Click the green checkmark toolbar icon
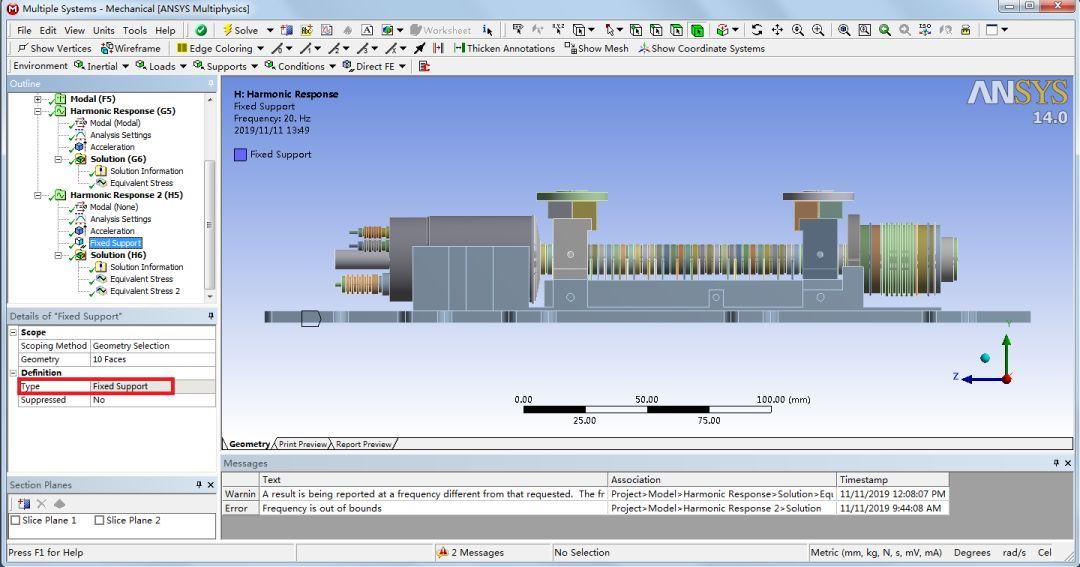 point(201,30)
